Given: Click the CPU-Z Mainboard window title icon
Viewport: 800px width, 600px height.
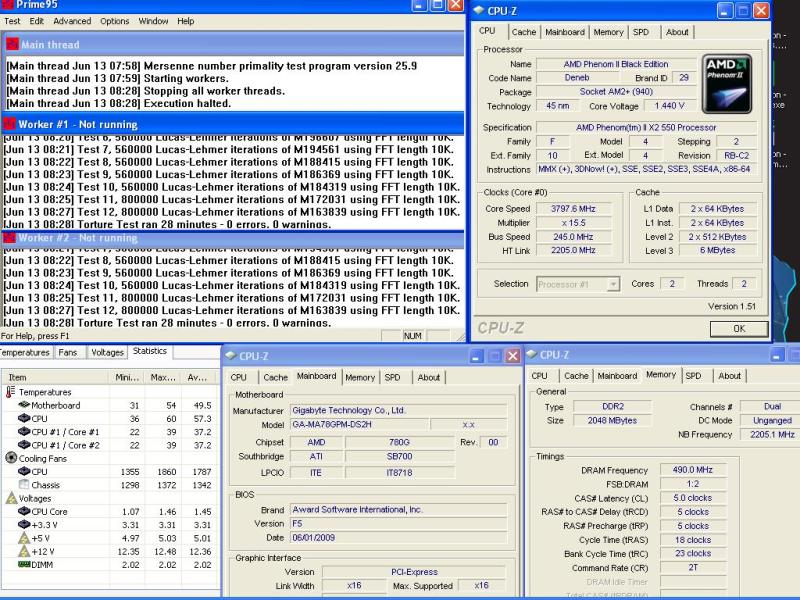Looking at the screenshot, I should [231, 356].
